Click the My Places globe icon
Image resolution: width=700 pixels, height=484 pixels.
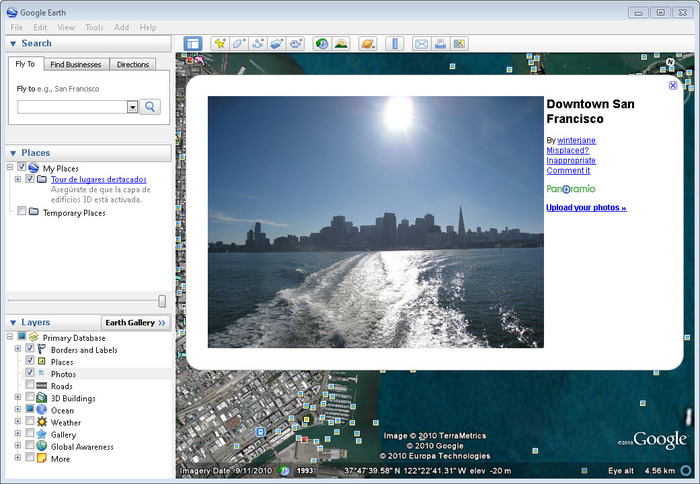click(33, 168)
